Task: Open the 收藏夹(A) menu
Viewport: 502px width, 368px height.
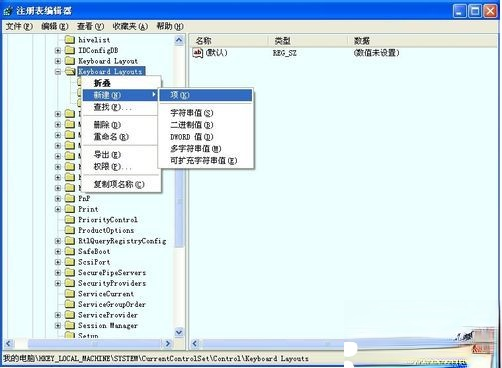Action: tap(130, 26)
